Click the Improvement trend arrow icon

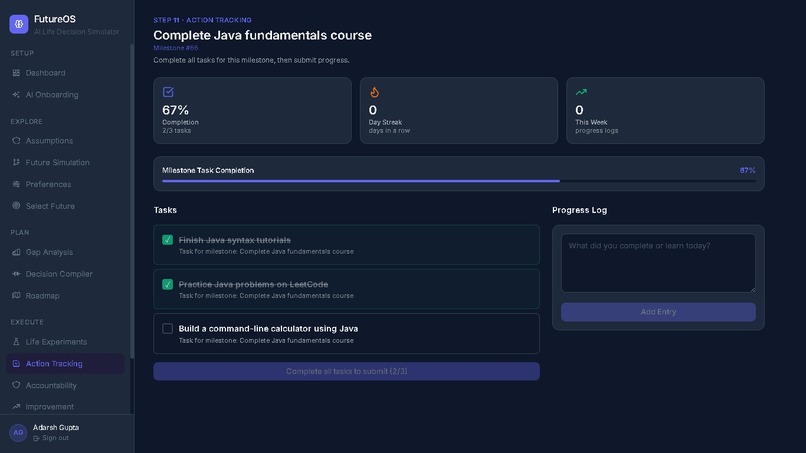[16, 406]
